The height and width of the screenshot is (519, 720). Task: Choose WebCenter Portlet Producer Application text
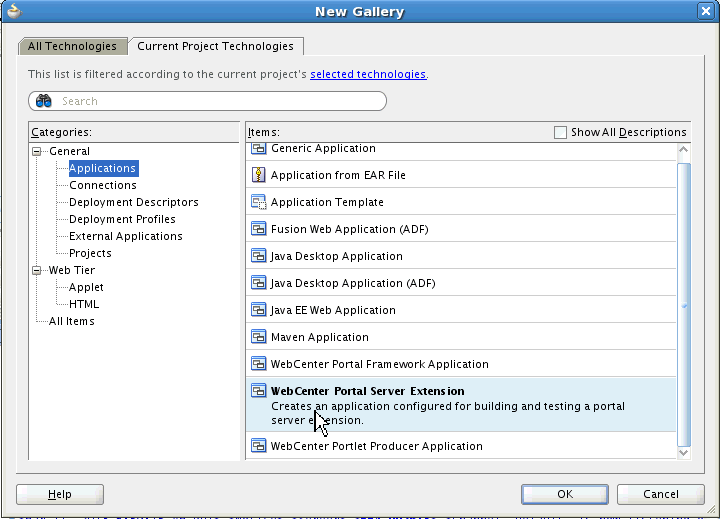point(377,446)
